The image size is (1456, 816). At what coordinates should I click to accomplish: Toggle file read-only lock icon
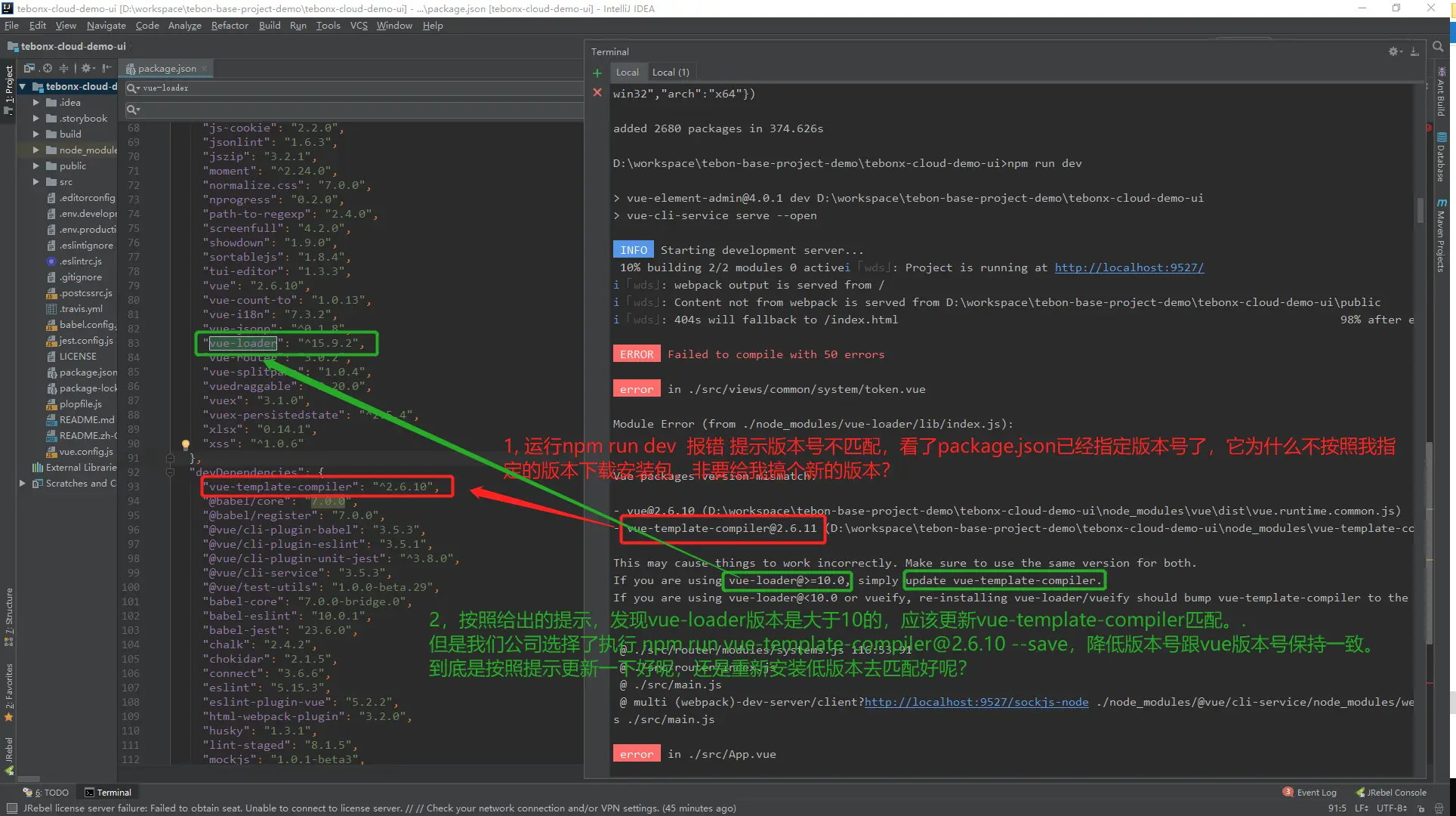[1421, 808]
